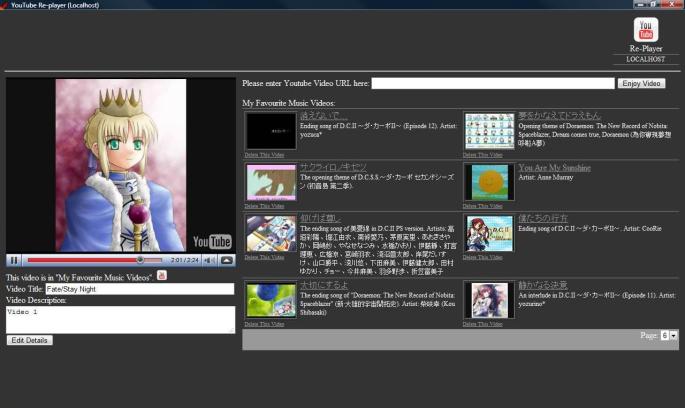Click the 'My Favourite Music Videos:' heading

click(289, 103)
